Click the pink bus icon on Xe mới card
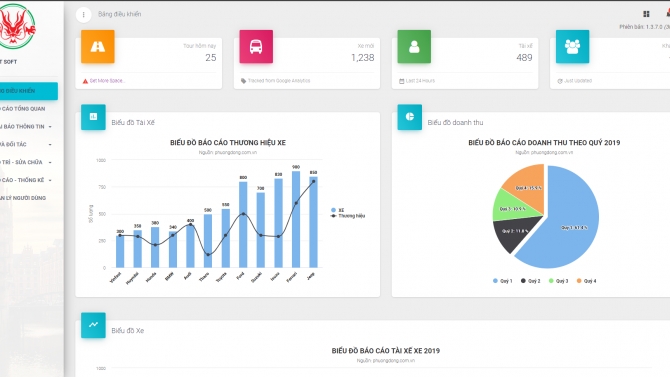This screenshot has height=377, width=670. (x=256, y=47)
